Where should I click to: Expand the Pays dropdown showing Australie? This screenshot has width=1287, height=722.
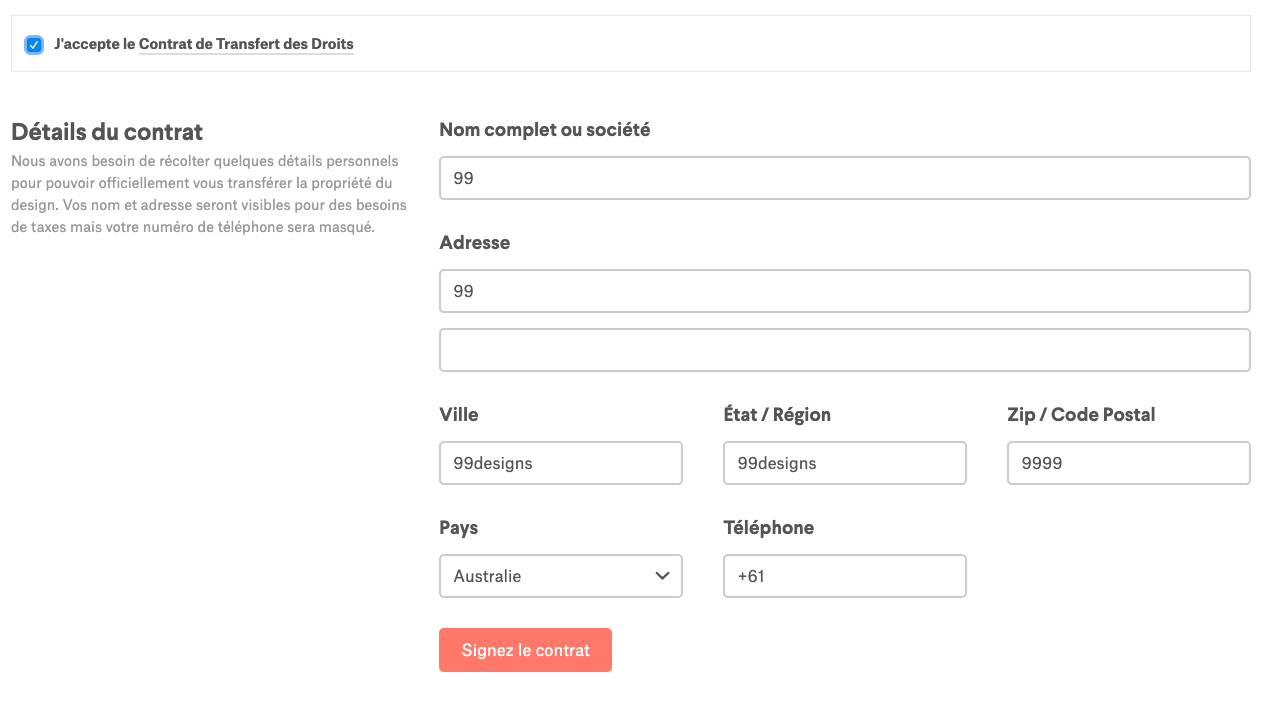pos(560,576)
